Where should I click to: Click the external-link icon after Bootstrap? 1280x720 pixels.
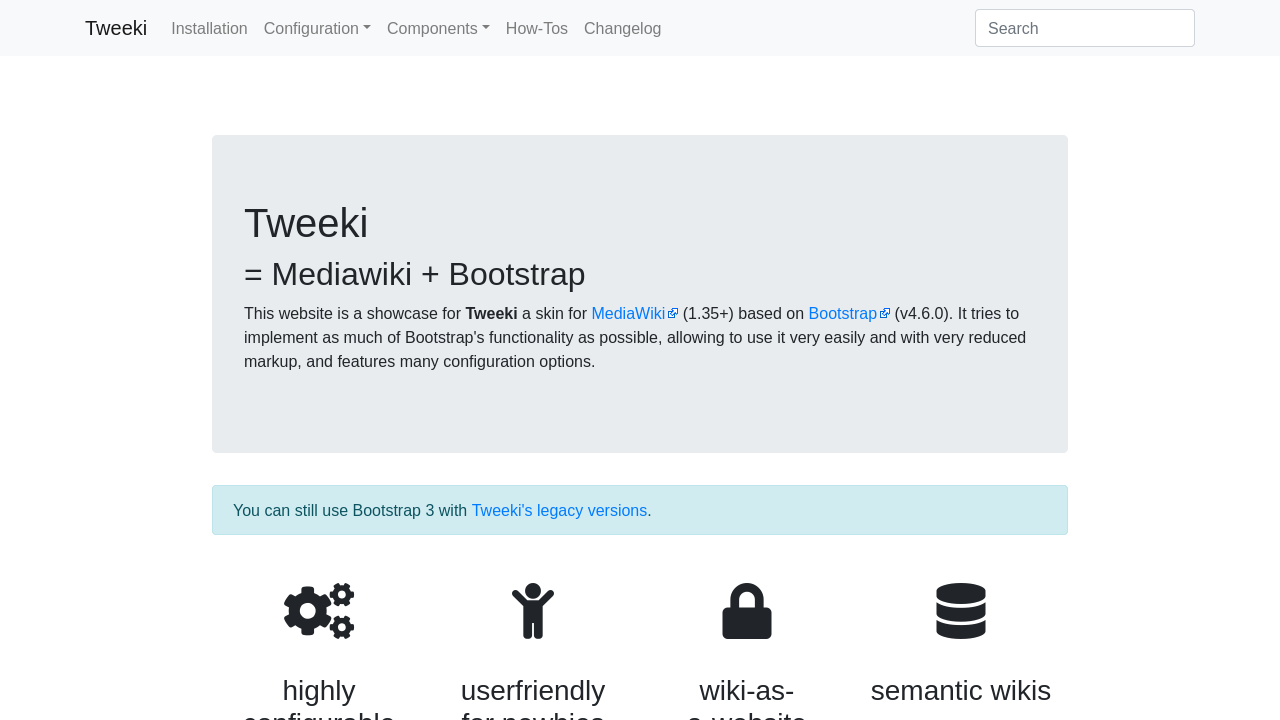[885, 314]
